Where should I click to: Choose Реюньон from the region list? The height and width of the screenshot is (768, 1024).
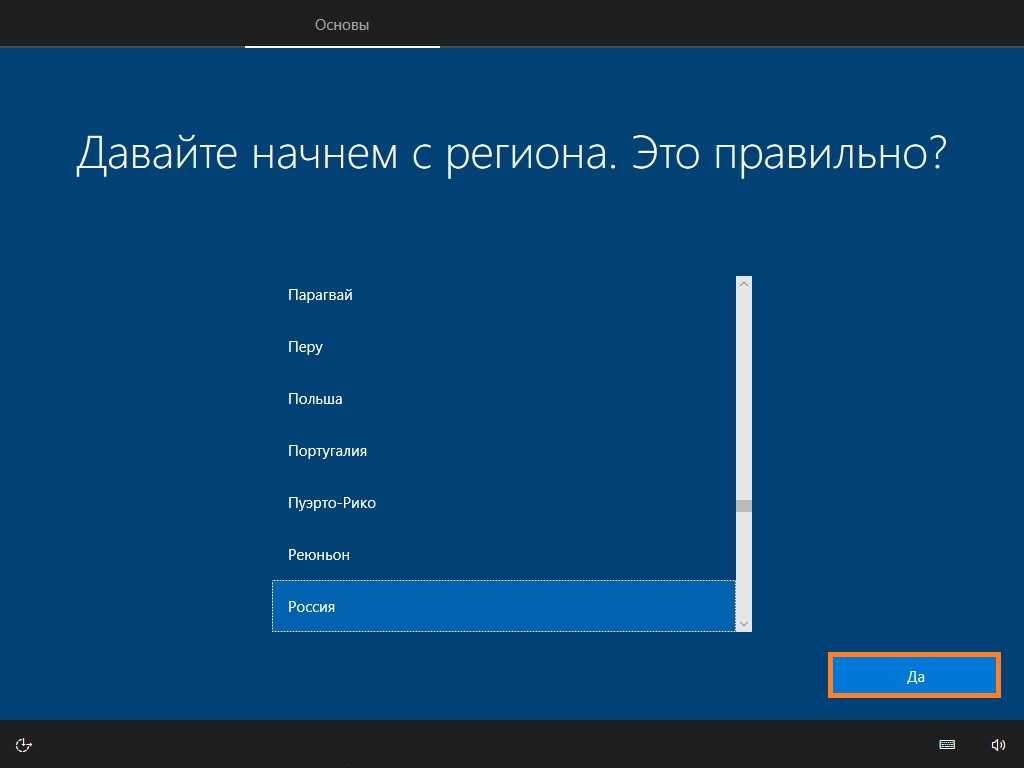click(319, 555)
